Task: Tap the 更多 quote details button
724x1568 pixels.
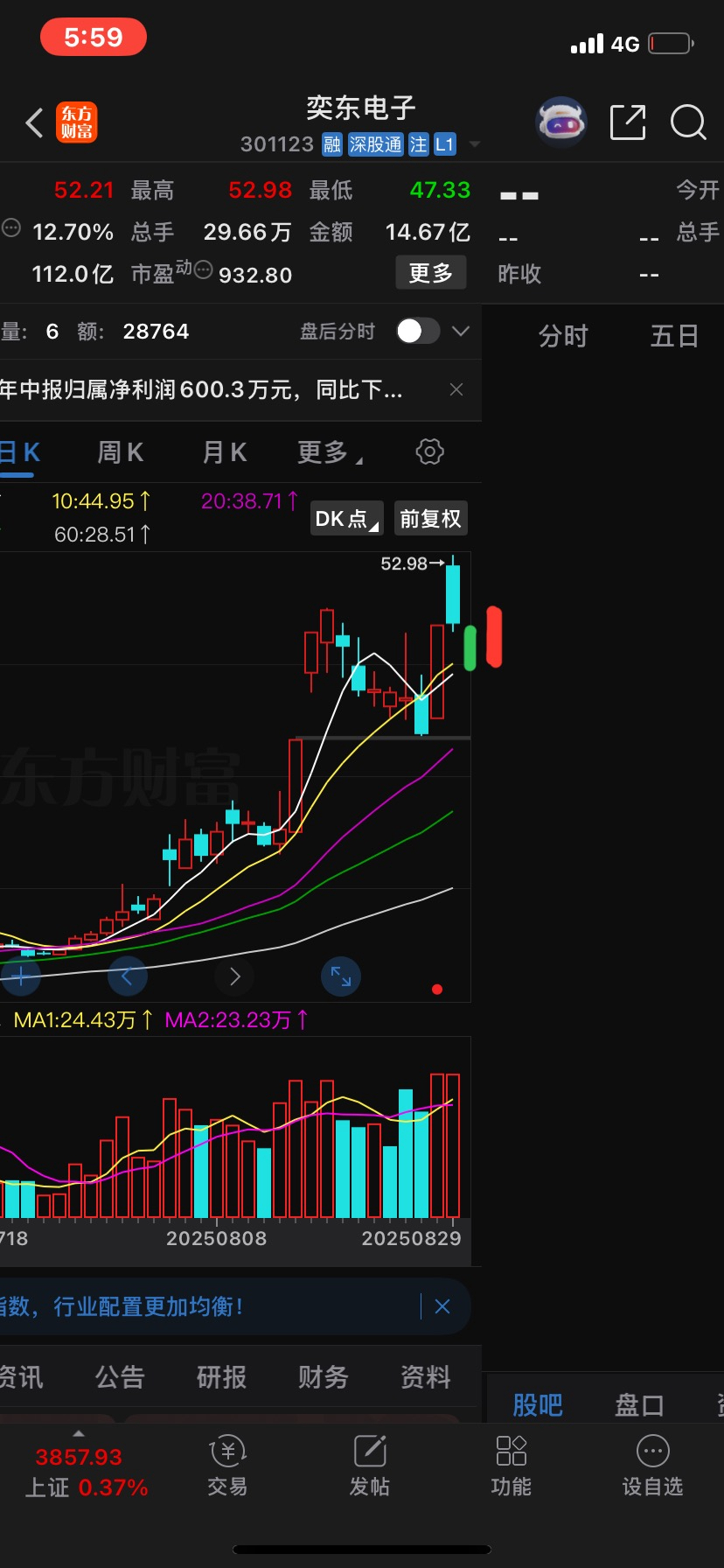Action: click(431, 273)
